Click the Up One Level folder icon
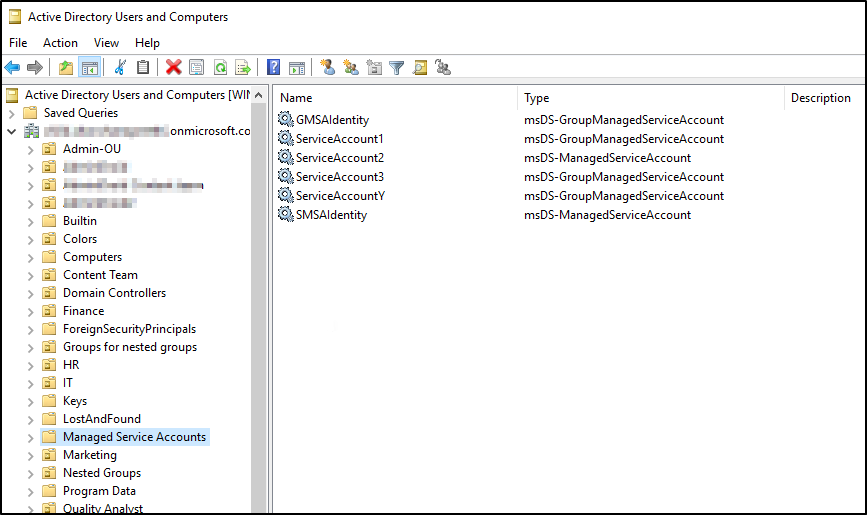 click(x=66, y=67)
